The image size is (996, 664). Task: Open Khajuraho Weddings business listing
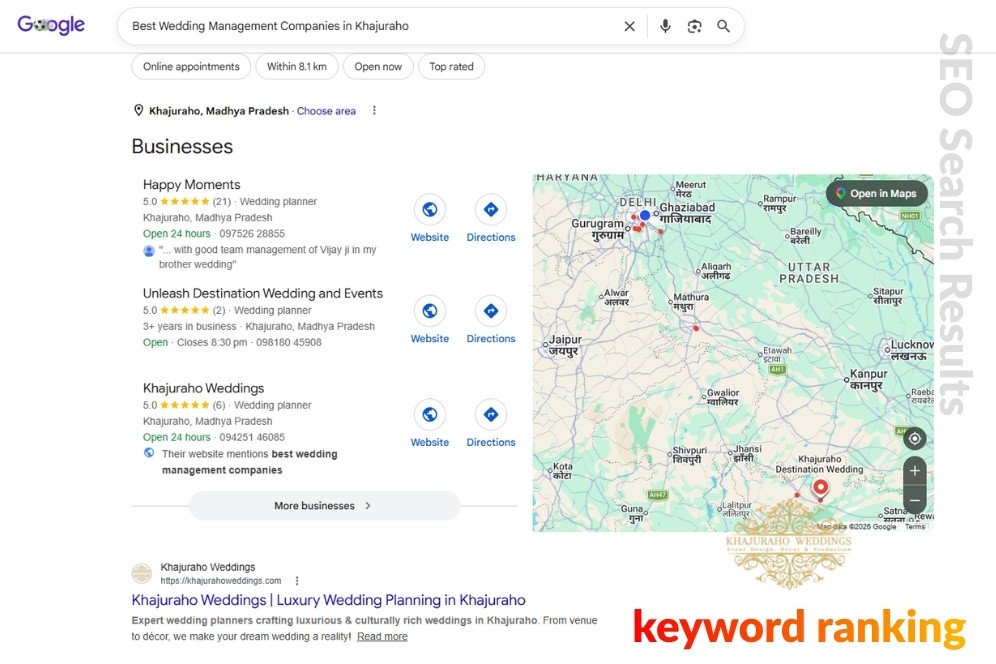click(x=203, y=388)
